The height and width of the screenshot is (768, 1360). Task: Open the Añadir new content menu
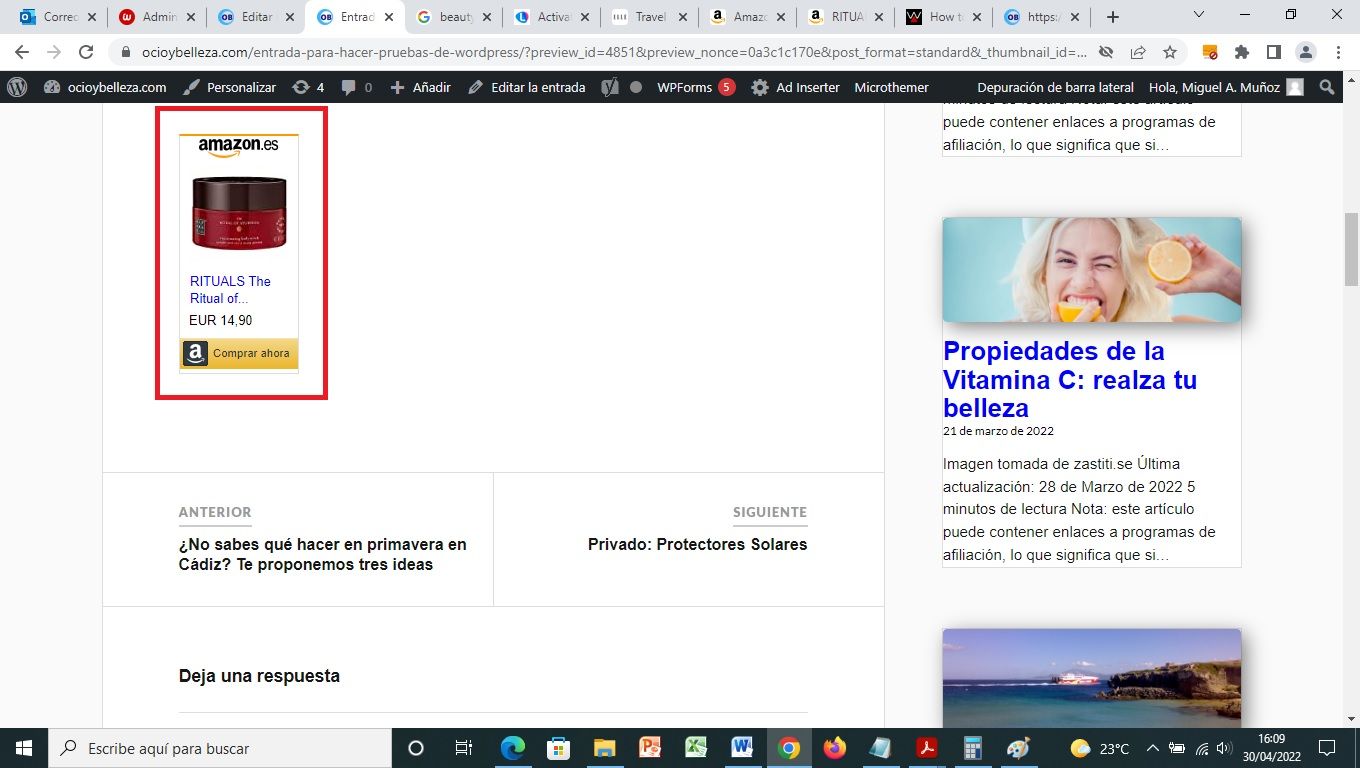pyautogui.click(x=420, y=87)
